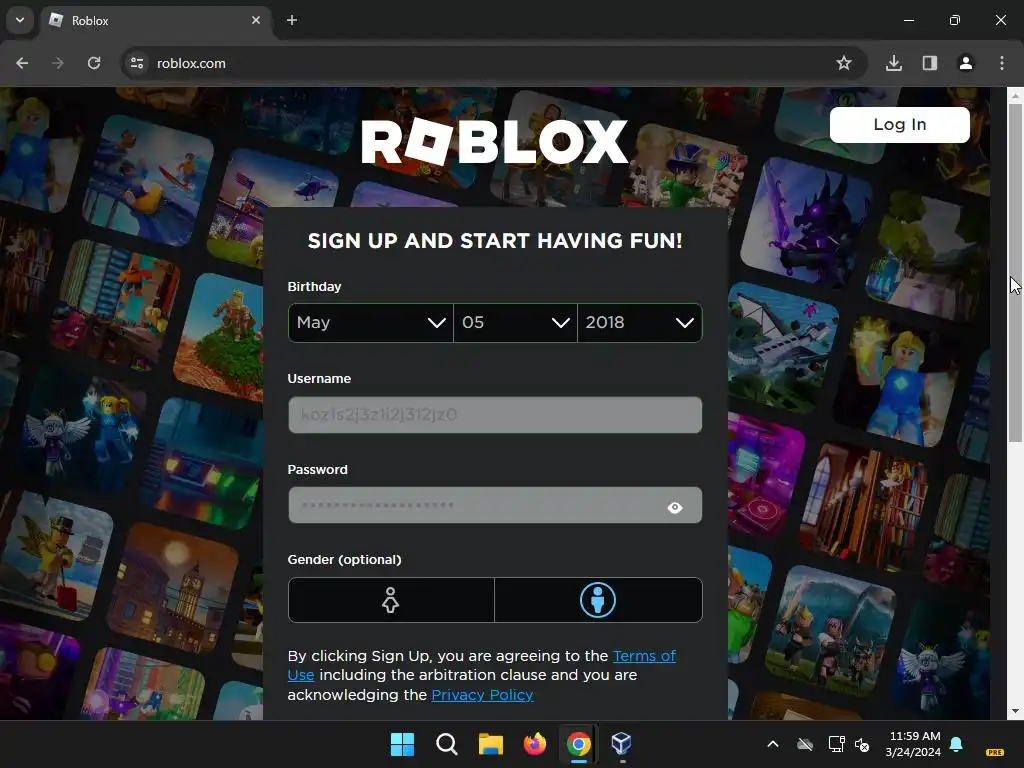
Task: Click the page vertical scrollbar thumb
Action: pyautogui.click(x=1015, y=273)
